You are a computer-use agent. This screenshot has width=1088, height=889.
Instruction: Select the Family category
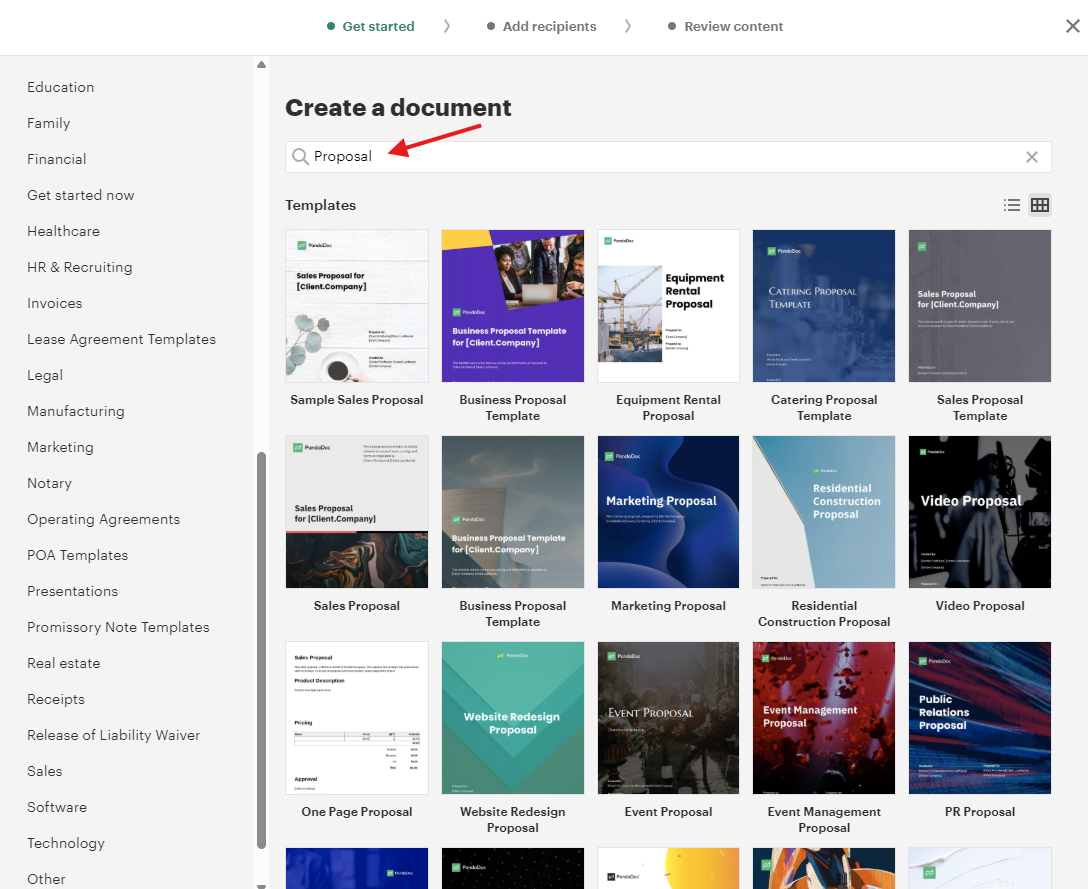49,123
